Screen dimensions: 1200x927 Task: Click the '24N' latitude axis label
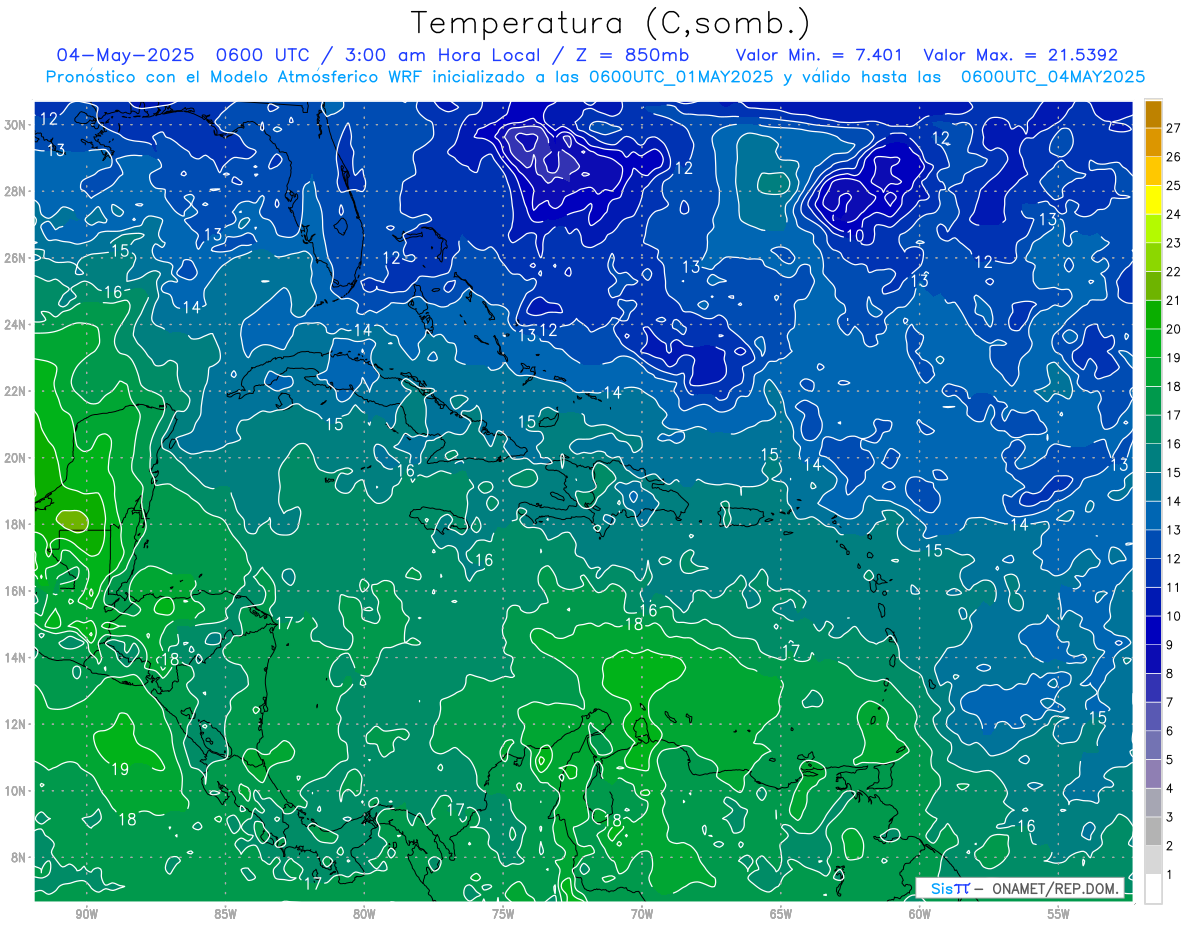(15, 325)
